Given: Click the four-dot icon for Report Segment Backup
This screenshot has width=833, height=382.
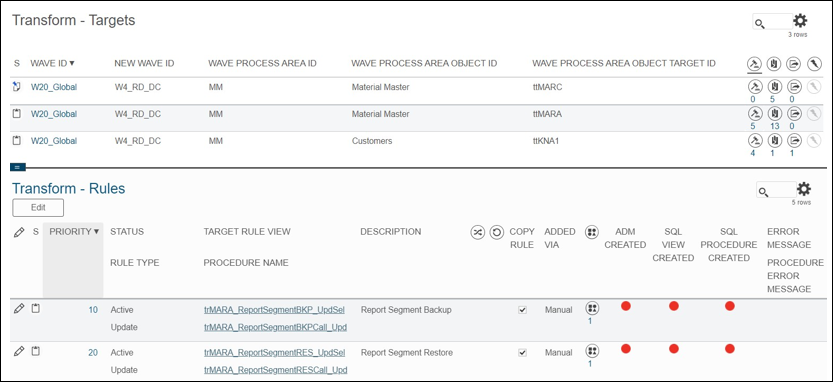Looking at the screenshot, I should (x=592, y=308).
